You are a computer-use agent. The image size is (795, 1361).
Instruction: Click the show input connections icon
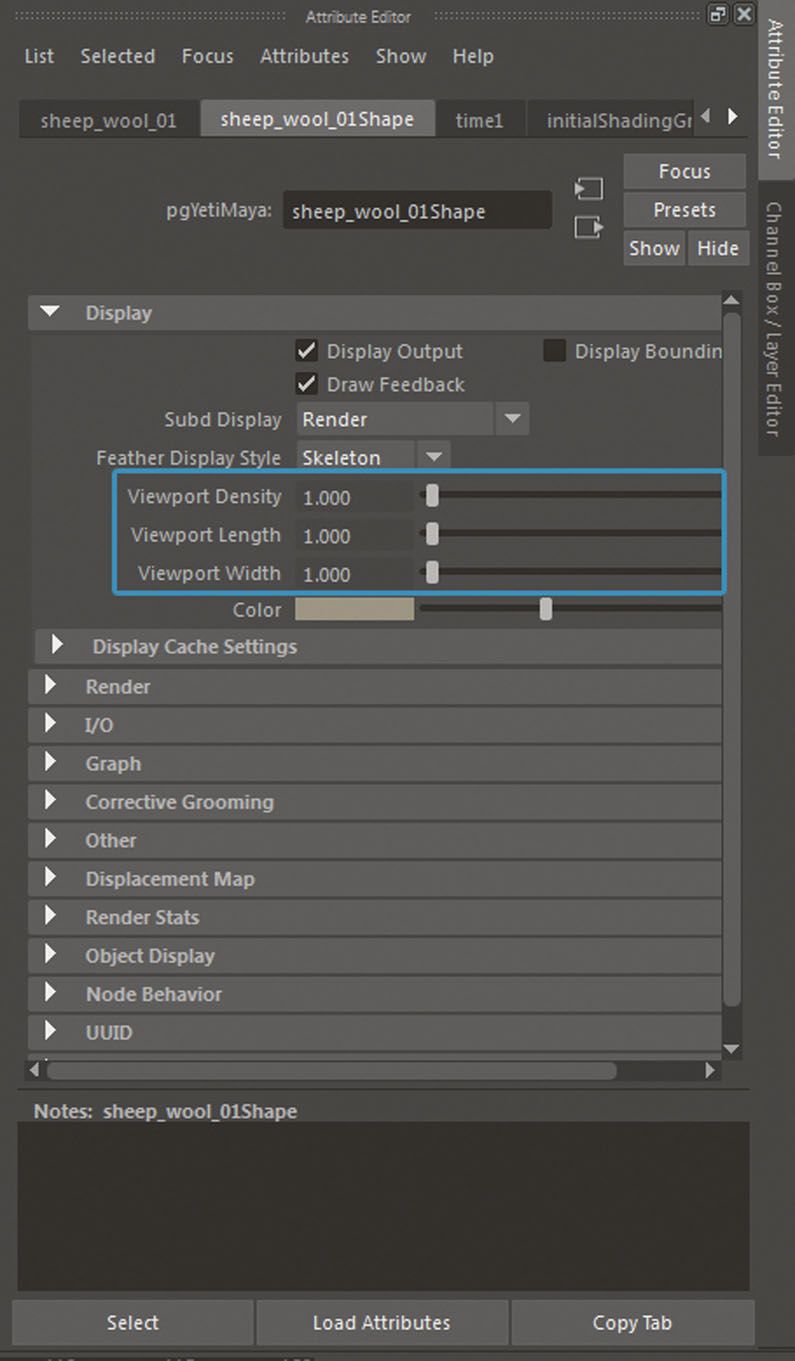pos(589,189)
